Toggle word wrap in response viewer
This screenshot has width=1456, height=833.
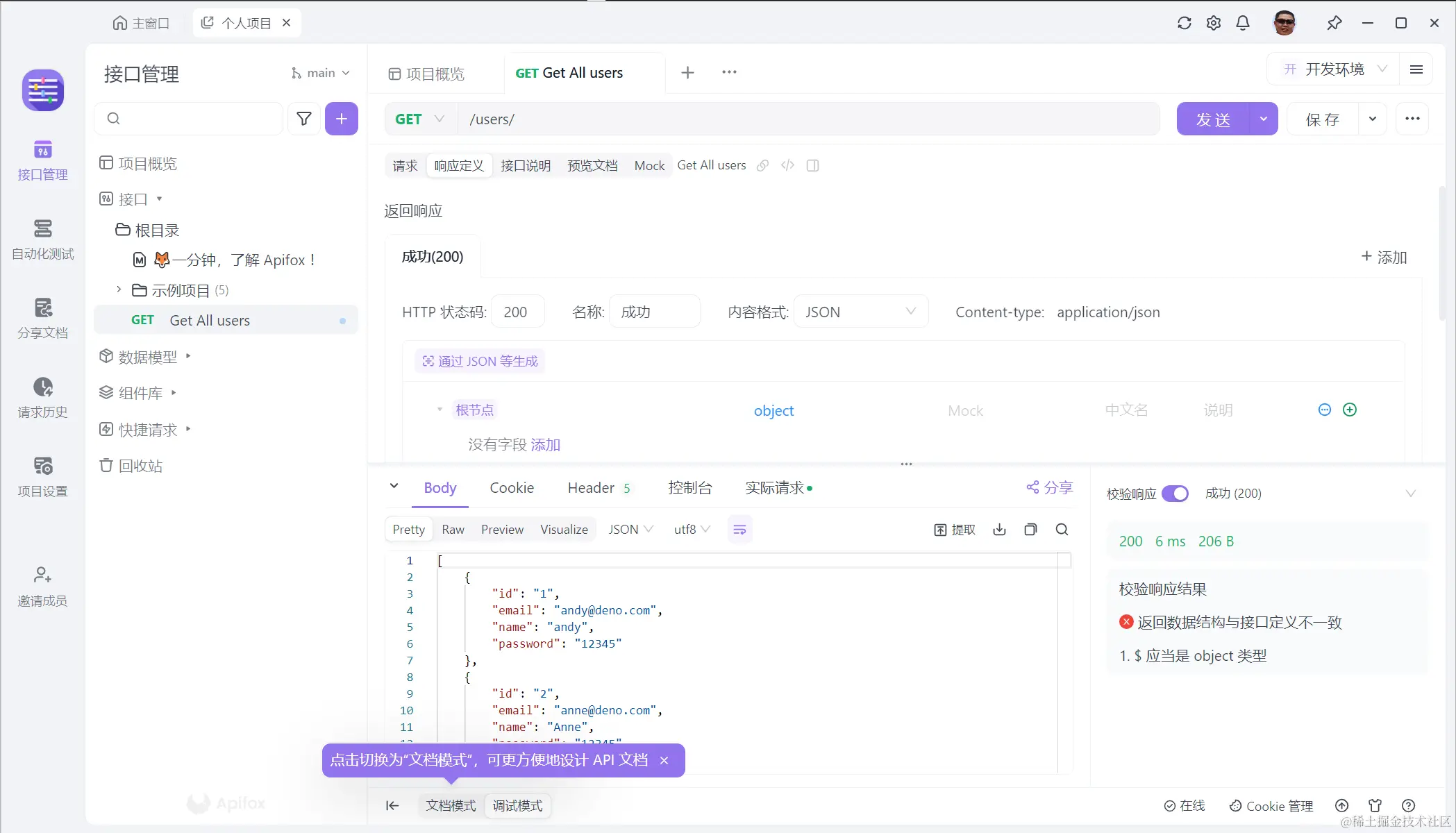point(739,530)
